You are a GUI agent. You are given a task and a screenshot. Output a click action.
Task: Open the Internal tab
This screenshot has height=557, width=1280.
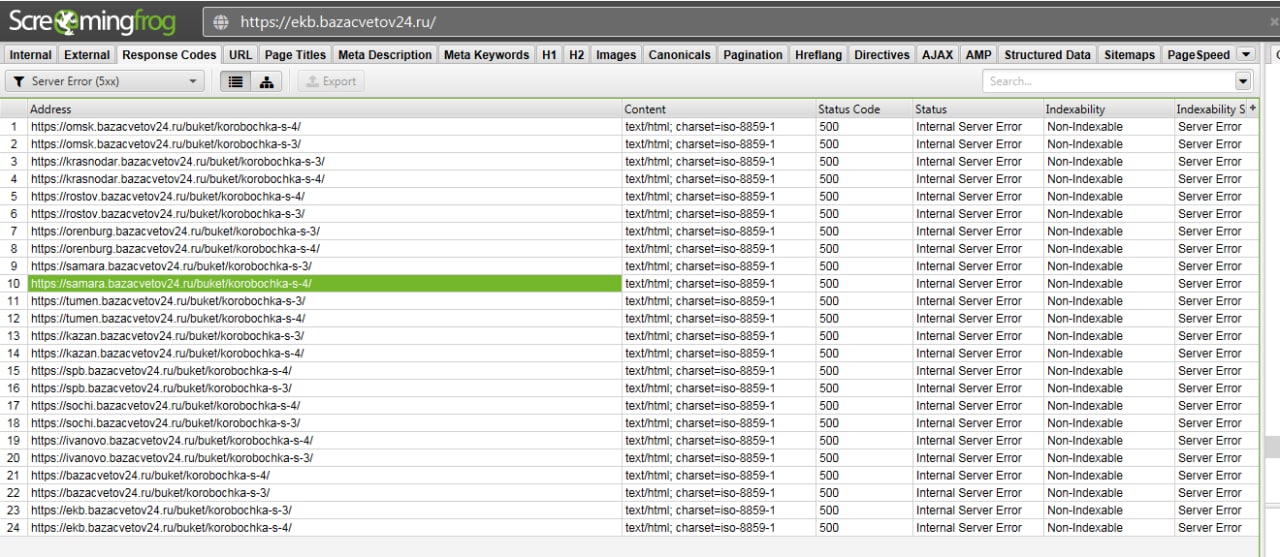30,55
